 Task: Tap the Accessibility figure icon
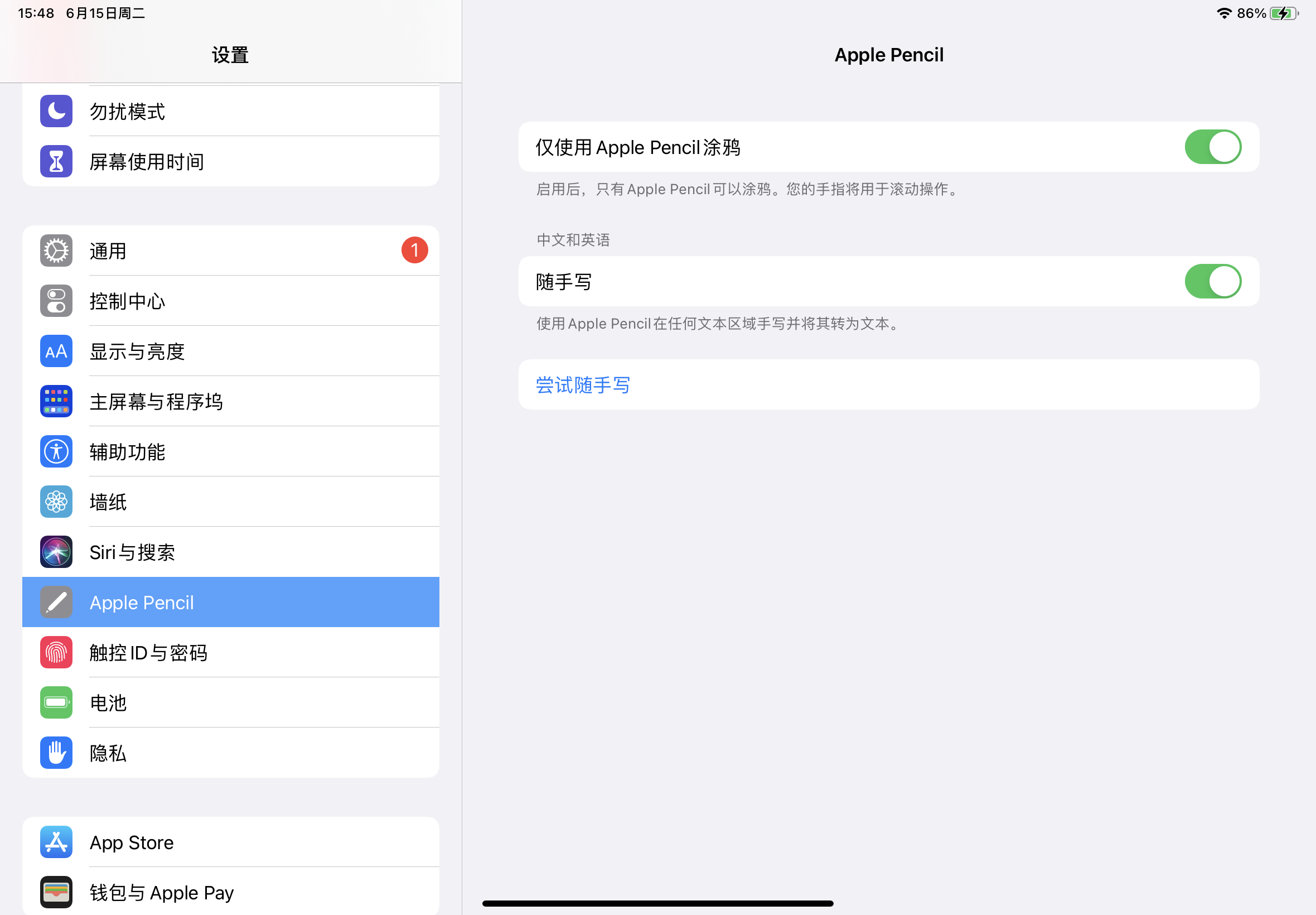pos(56,452)
